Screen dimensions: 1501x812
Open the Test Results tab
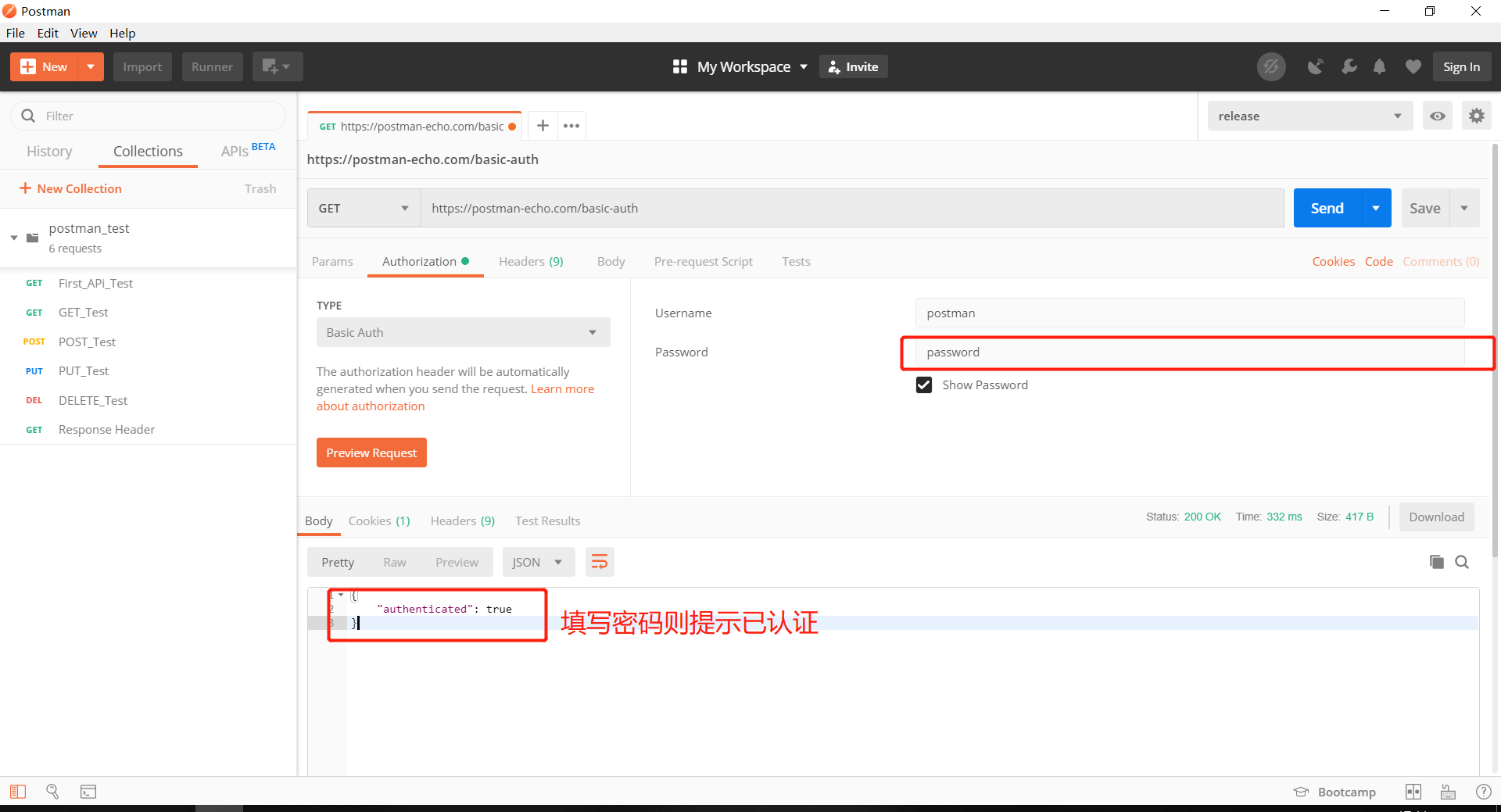pos(547,521)
